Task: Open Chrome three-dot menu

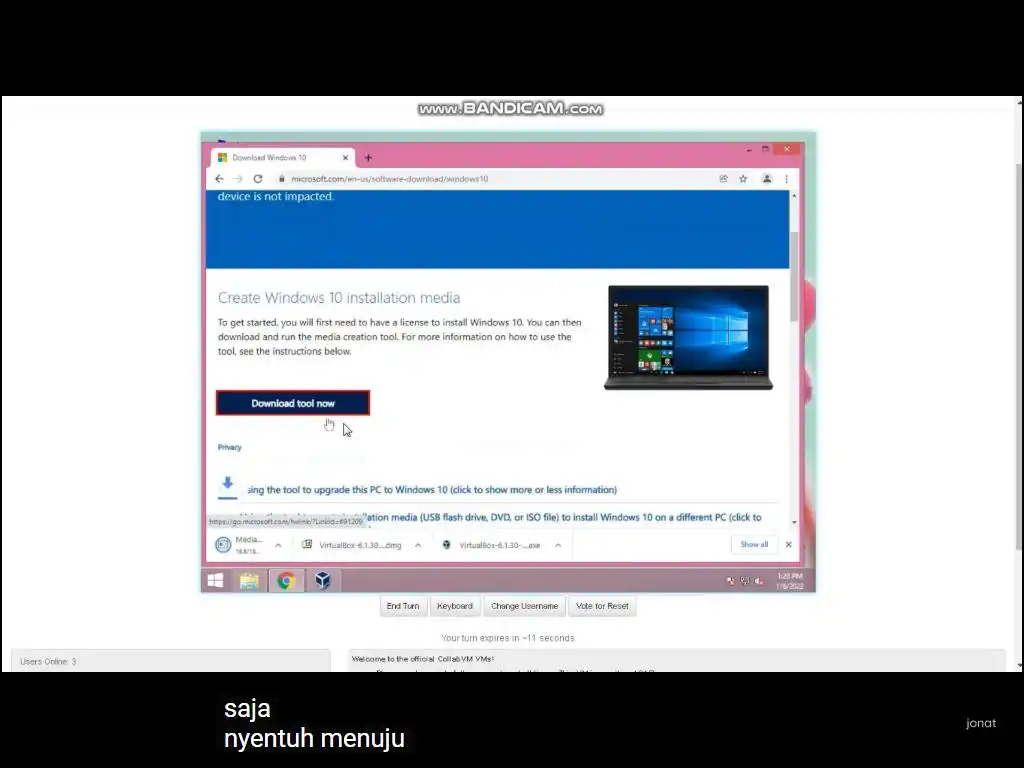Action: tap(786, 179)
